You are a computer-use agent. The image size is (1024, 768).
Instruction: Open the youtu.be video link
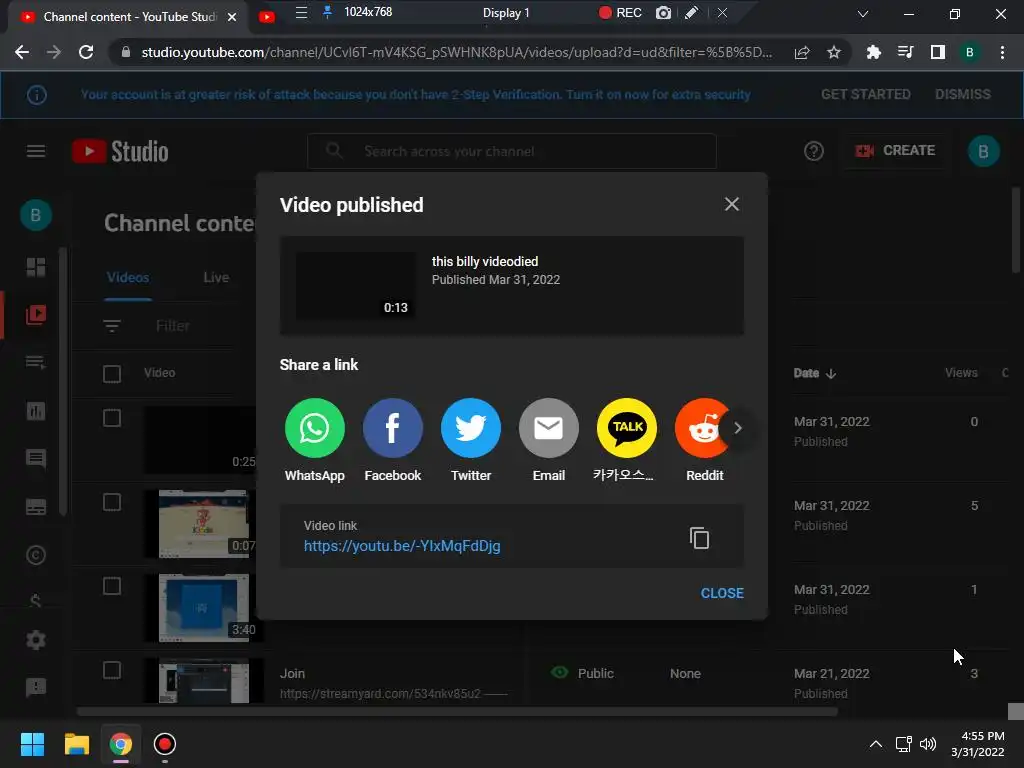[402, 546]
